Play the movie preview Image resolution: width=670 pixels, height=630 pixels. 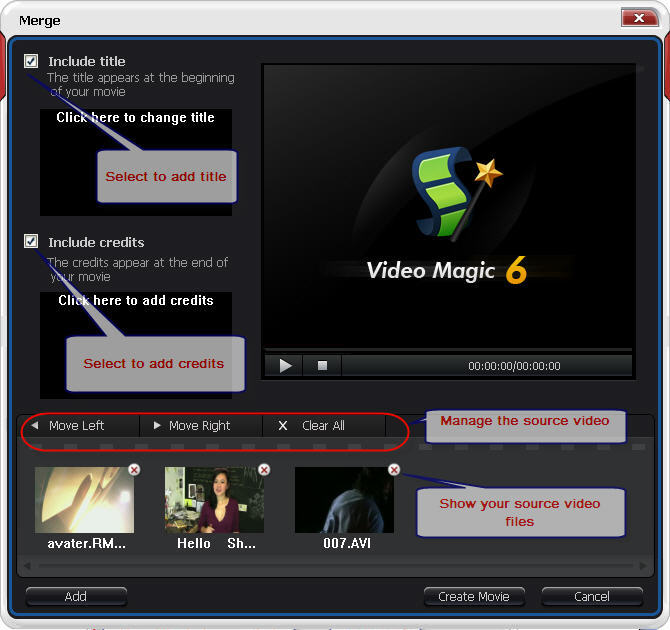click(284, 366)
